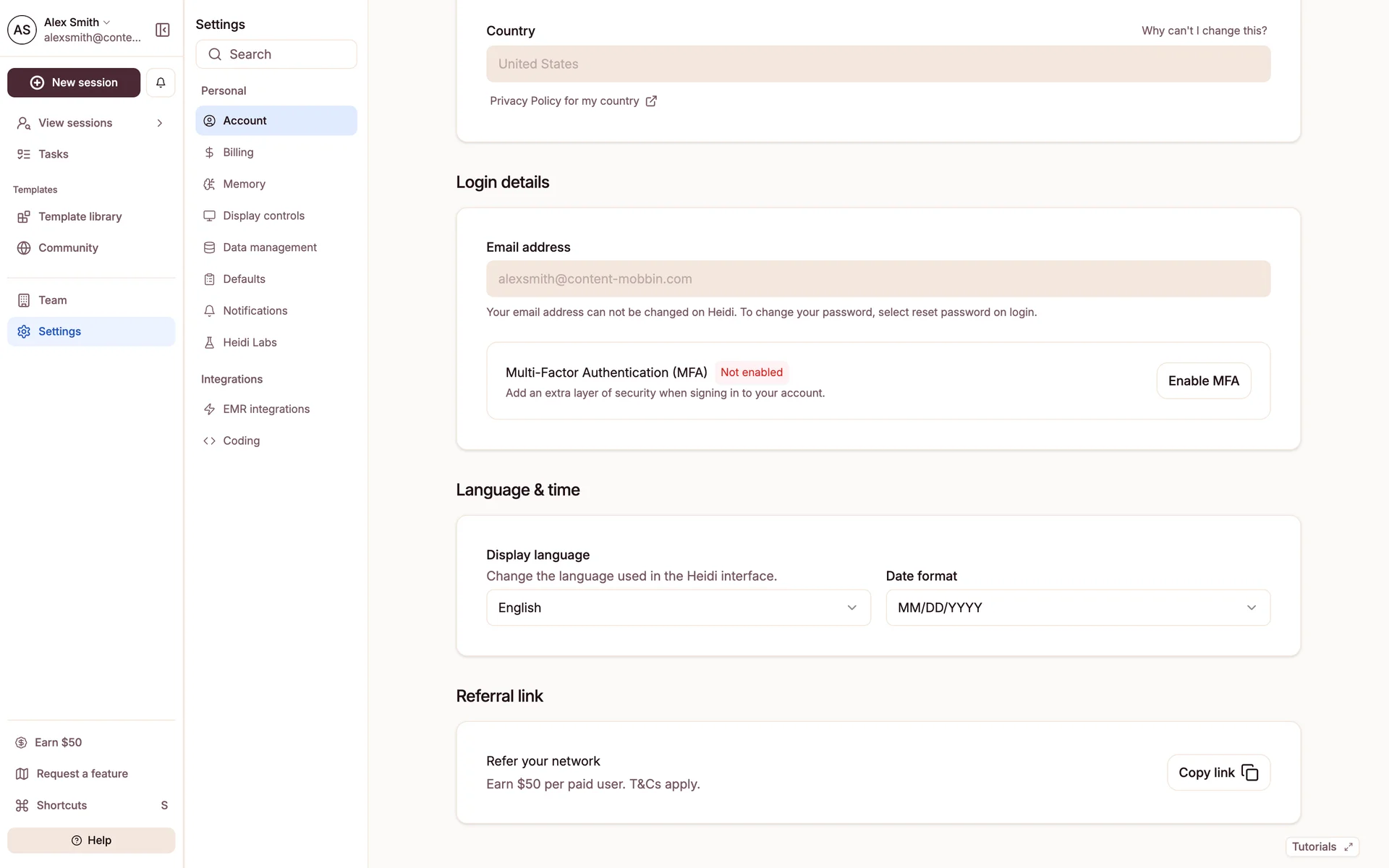Click the Memory brain icon
The height and width of the screenshot is (868, 1389).
tap(209, 184)
